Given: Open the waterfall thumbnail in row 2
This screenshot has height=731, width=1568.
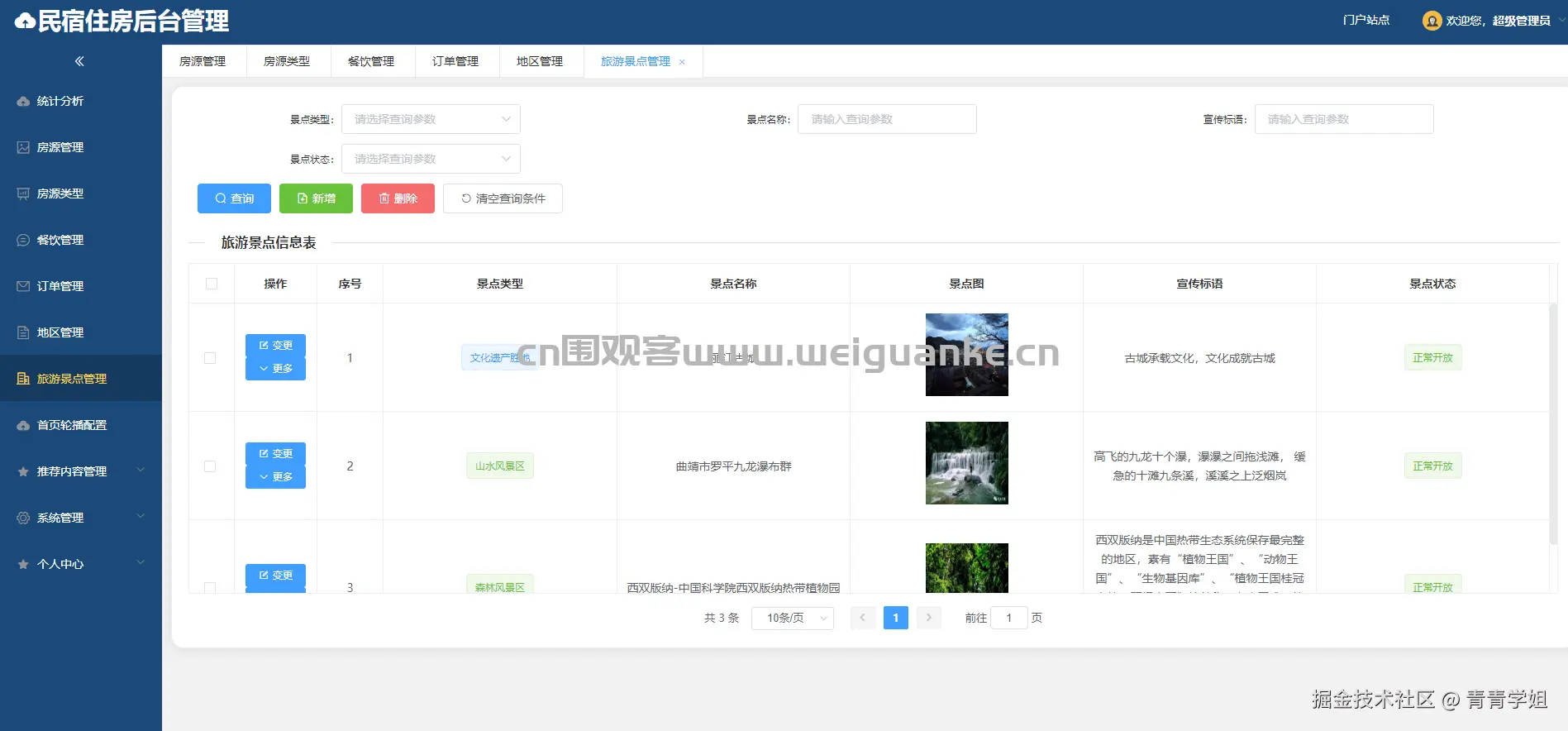Looking at the screenshot, I should 967,463.
